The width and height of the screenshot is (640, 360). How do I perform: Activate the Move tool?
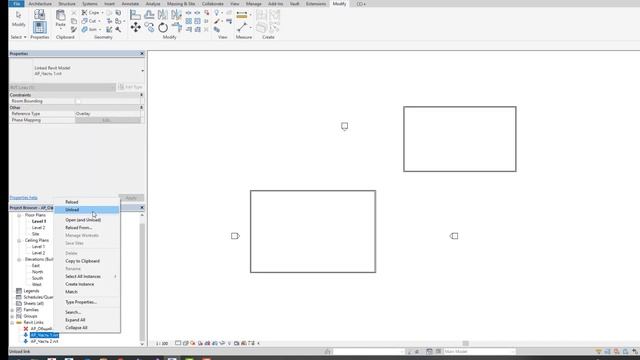(135, 27)
